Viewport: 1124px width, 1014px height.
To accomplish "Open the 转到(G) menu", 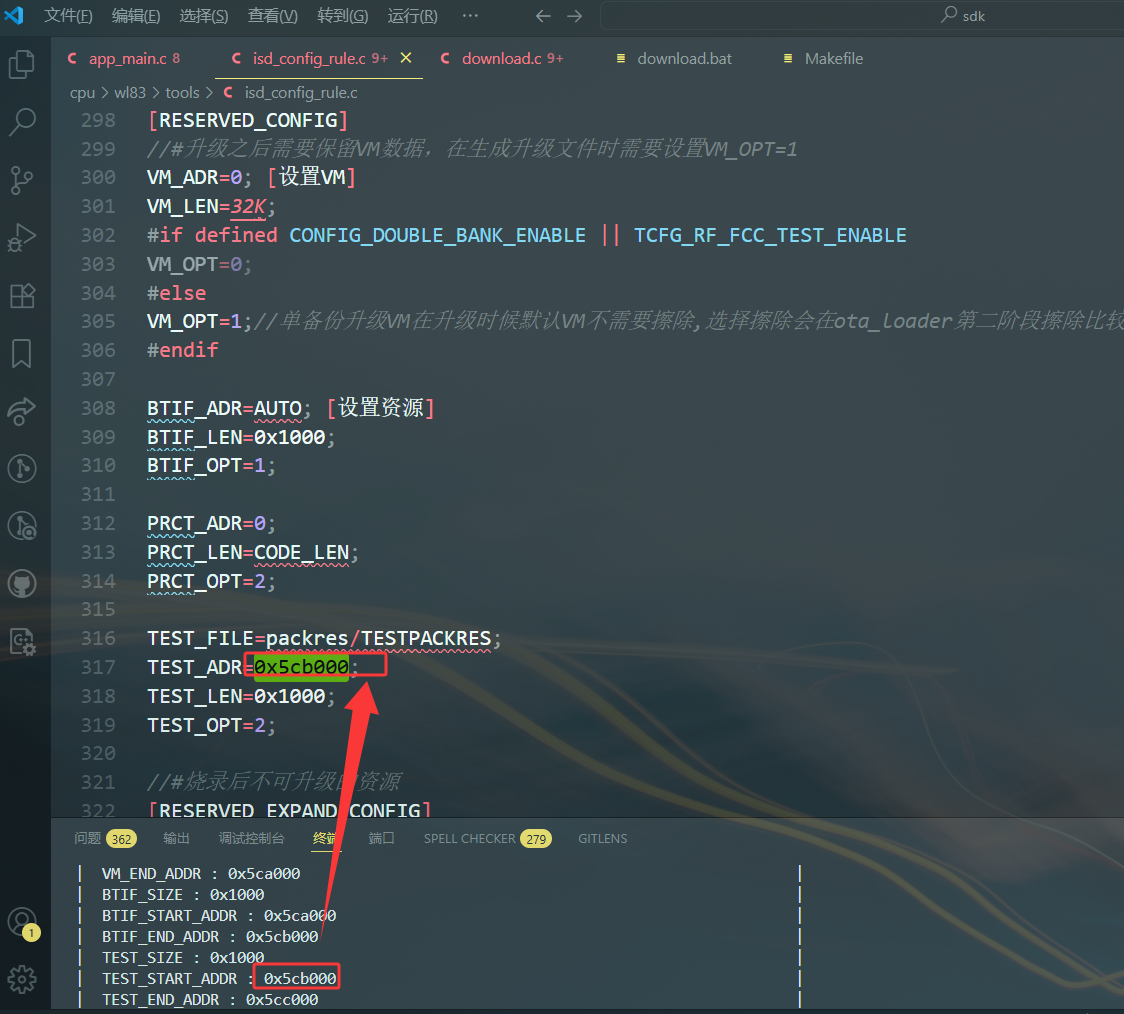I will pyautogui.click(x=343, y=16).
